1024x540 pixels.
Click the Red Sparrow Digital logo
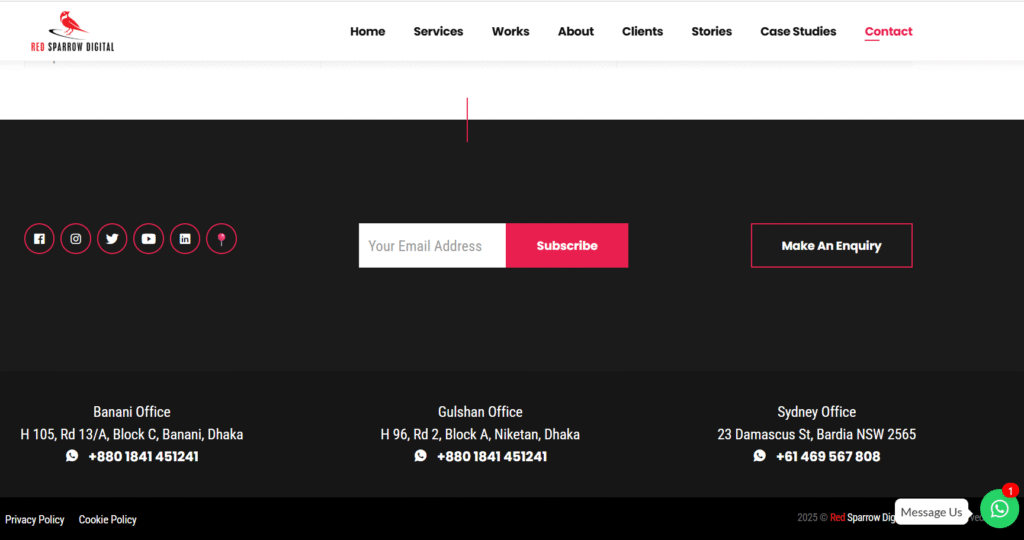(72, 31)
